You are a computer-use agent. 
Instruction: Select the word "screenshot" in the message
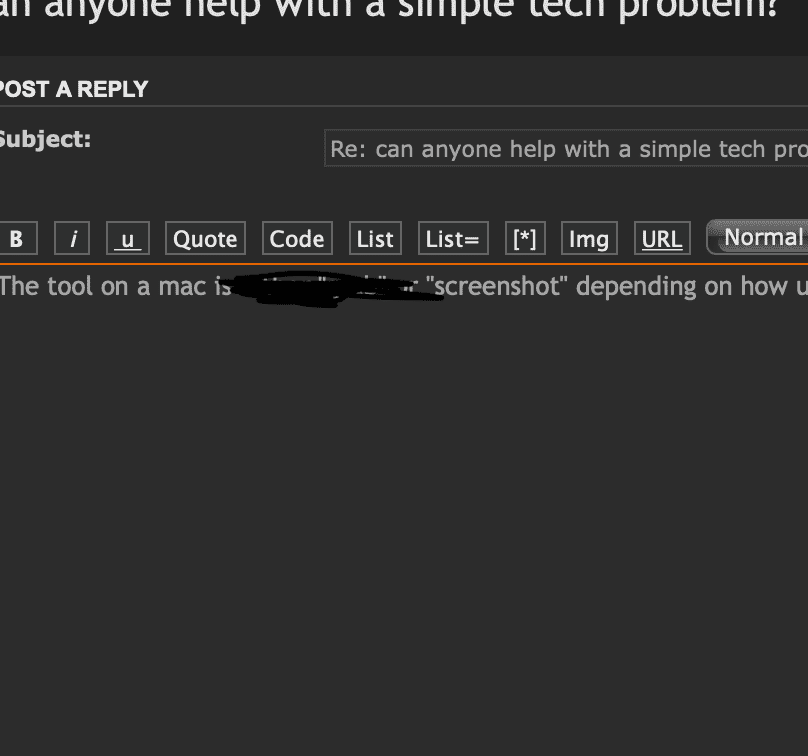[497, 287]
